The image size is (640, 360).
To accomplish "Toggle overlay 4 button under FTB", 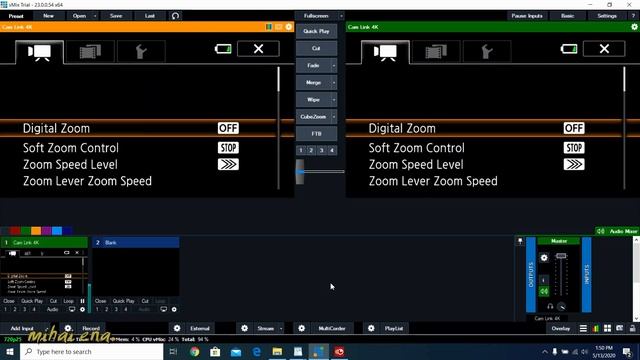I will point(332,150).
